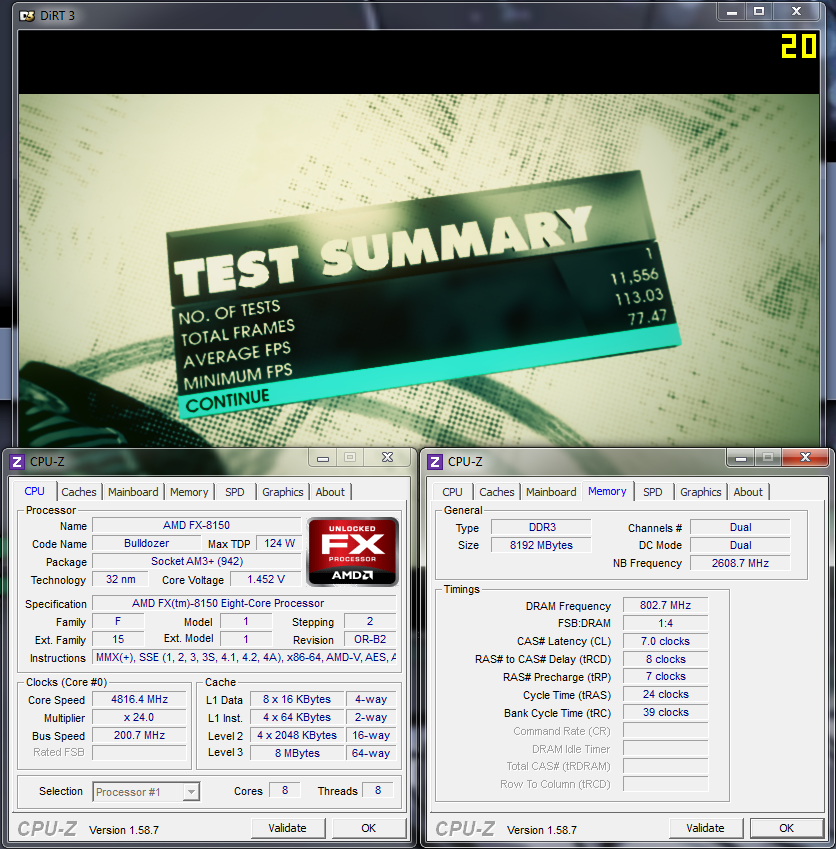The width and height of the screenshot is (836, 849).
Task: Click the left CPU-Z window's purple Z icon
Action: 17,461
